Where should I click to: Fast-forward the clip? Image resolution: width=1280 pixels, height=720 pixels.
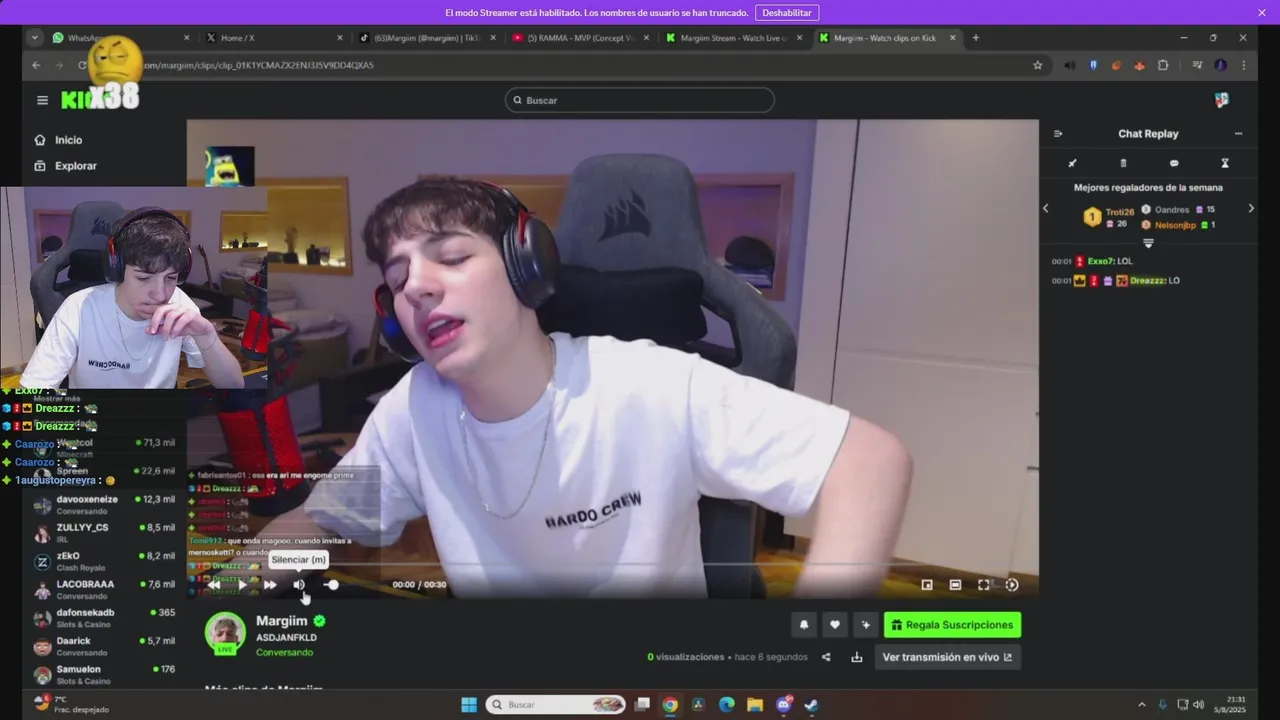[x=270, y=585]
